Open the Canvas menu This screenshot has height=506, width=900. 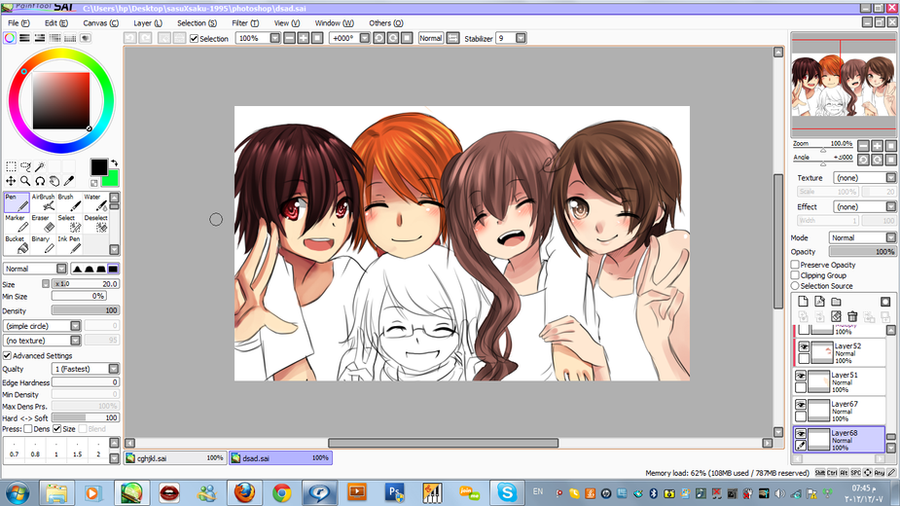(x=100, y=23)
